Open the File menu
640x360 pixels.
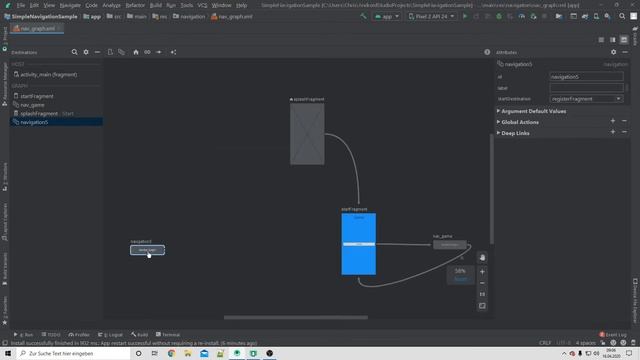(x=21, y=5)
